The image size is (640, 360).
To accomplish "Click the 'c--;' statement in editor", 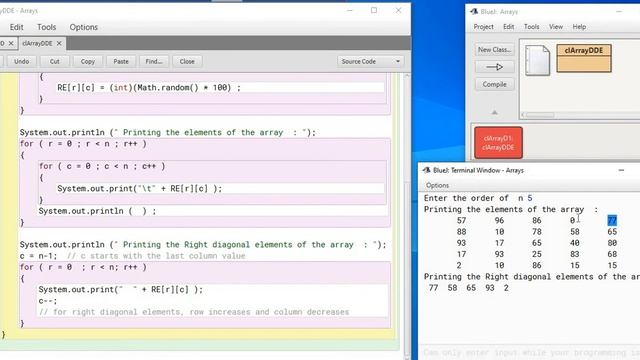I will click(x=48, y=301).
